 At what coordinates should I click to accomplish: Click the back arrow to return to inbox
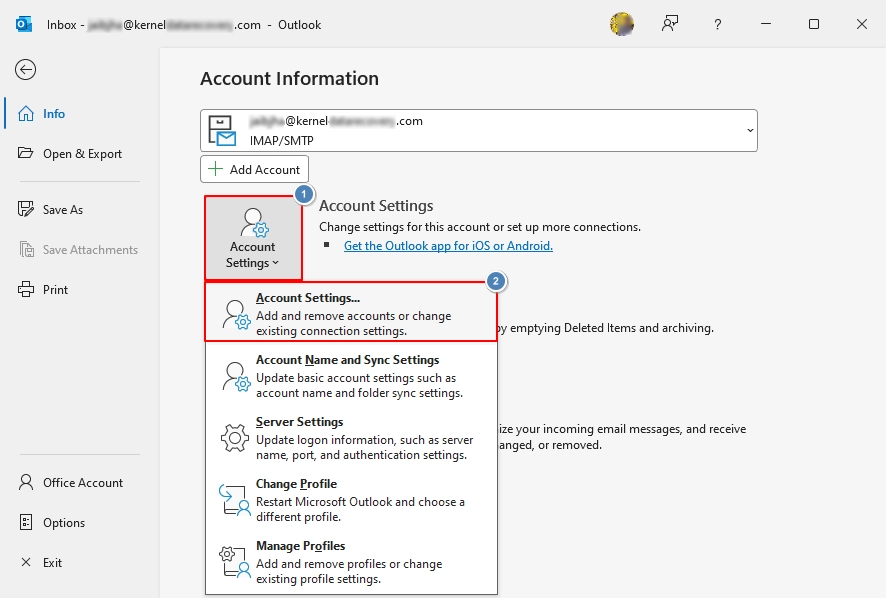tap(25, 70)
